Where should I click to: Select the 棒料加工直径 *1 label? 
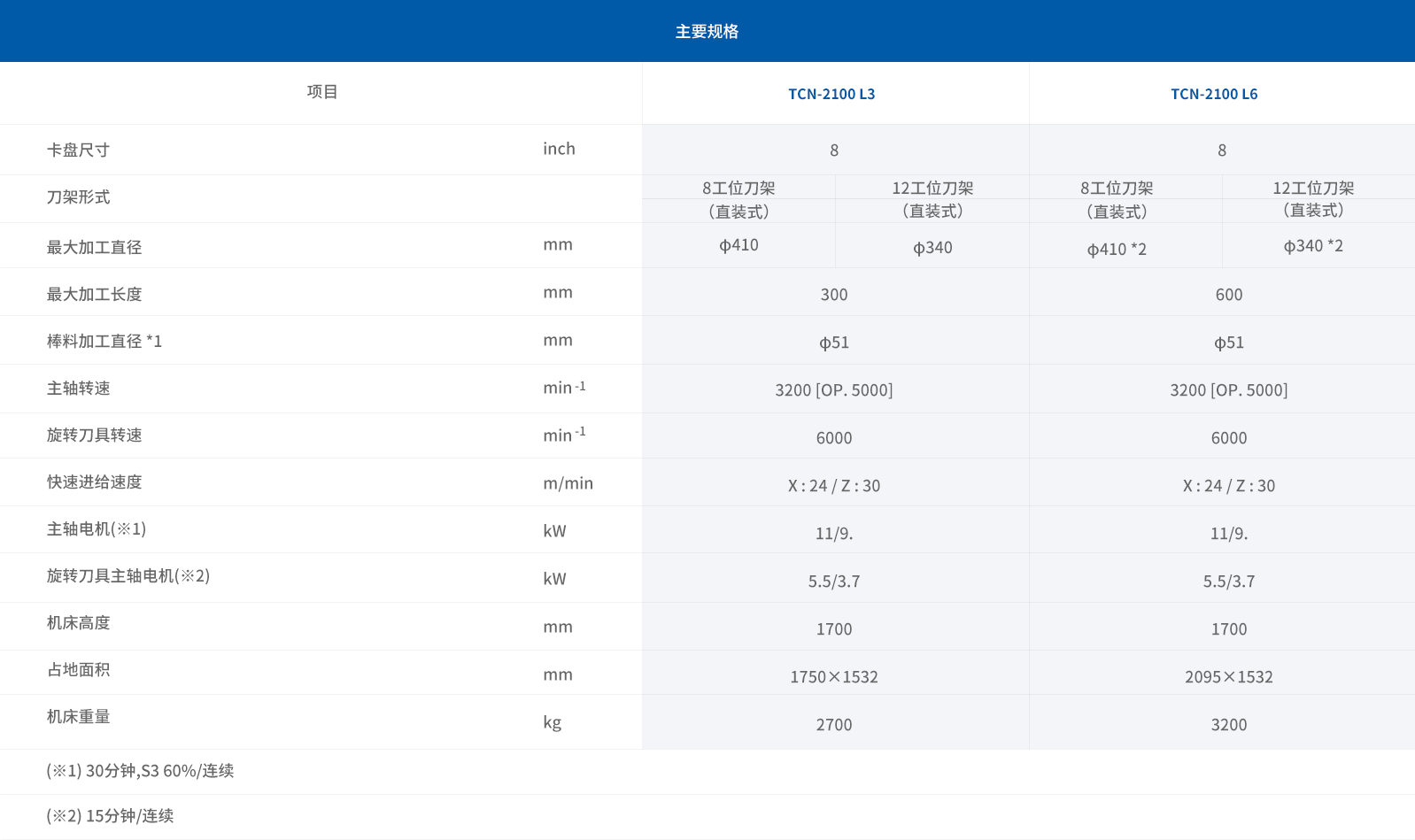104,342
